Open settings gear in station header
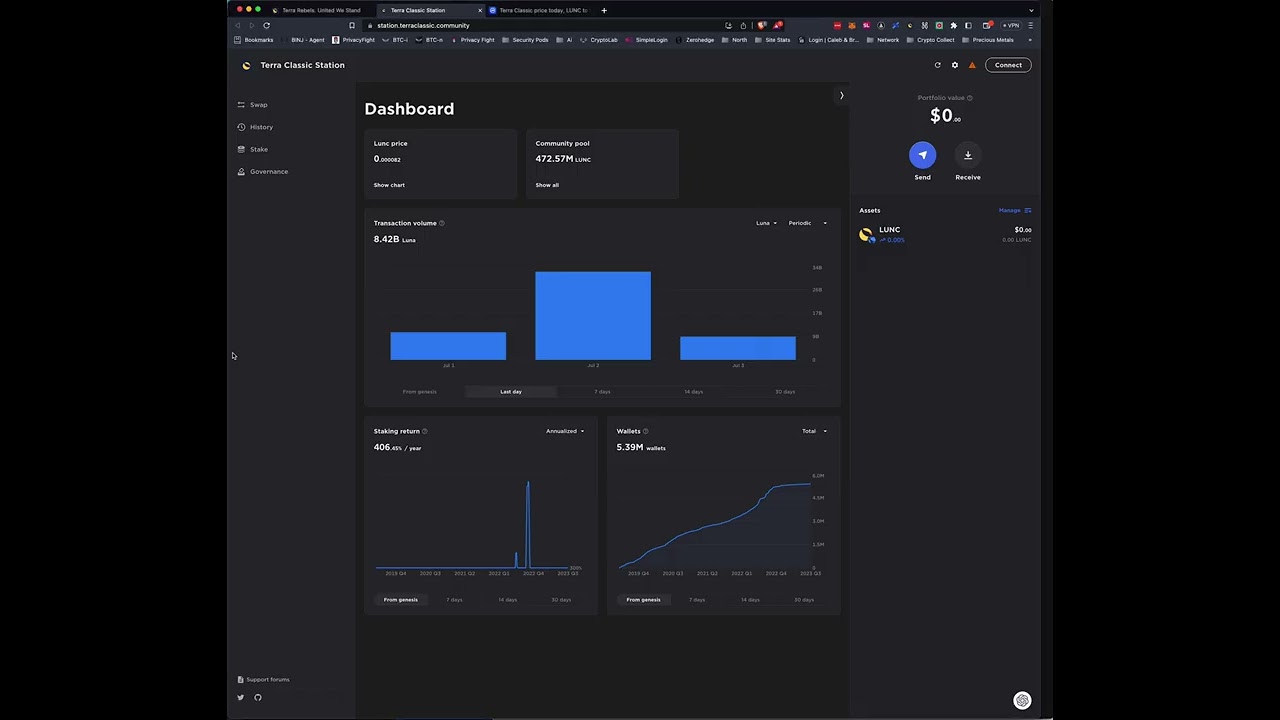Viewport: 1280px width, 720px height. [x=955, y=65]
